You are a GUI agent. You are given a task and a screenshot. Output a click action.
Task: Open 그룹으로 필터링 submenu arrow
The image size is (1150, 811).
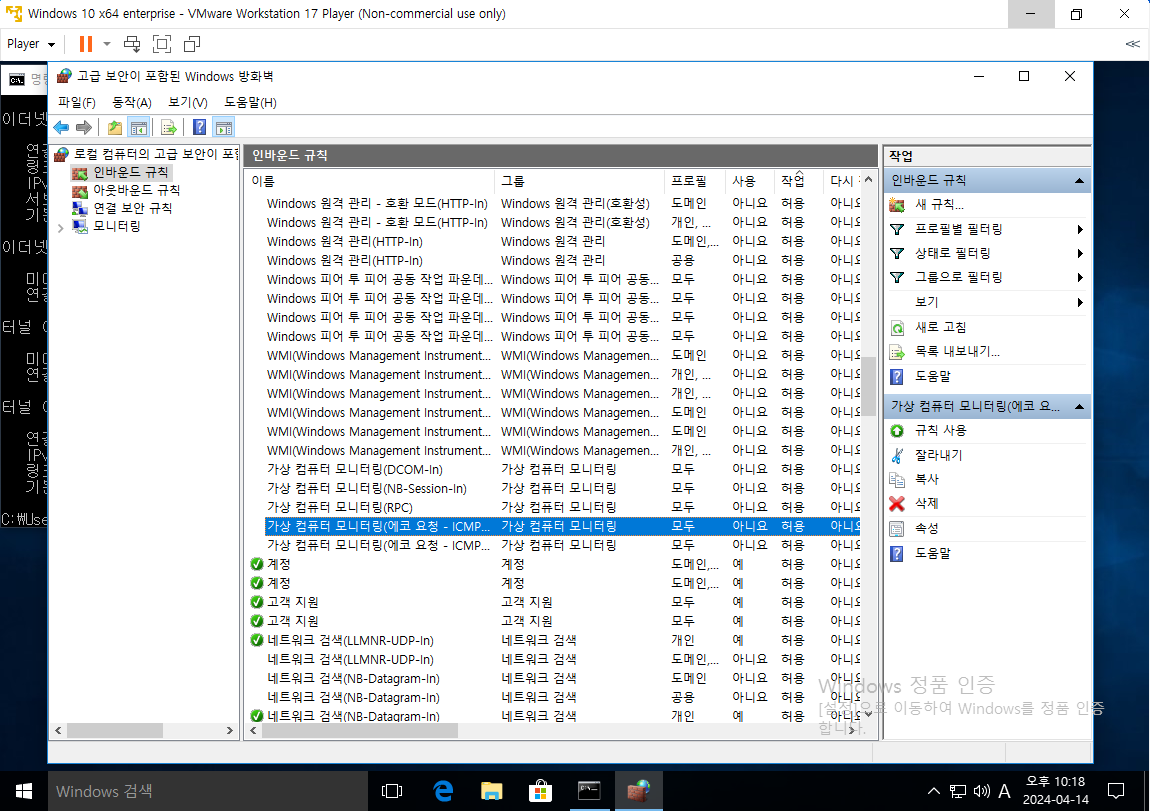click(x=1080, y=278)
